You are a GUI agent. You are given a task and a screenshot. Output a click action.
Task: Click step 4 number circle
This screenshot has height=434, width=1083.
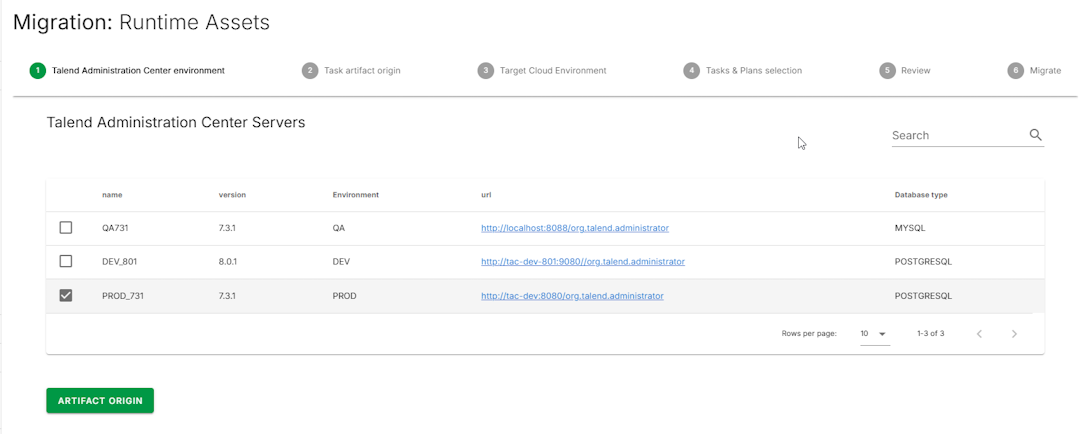[x=691, y=71]
